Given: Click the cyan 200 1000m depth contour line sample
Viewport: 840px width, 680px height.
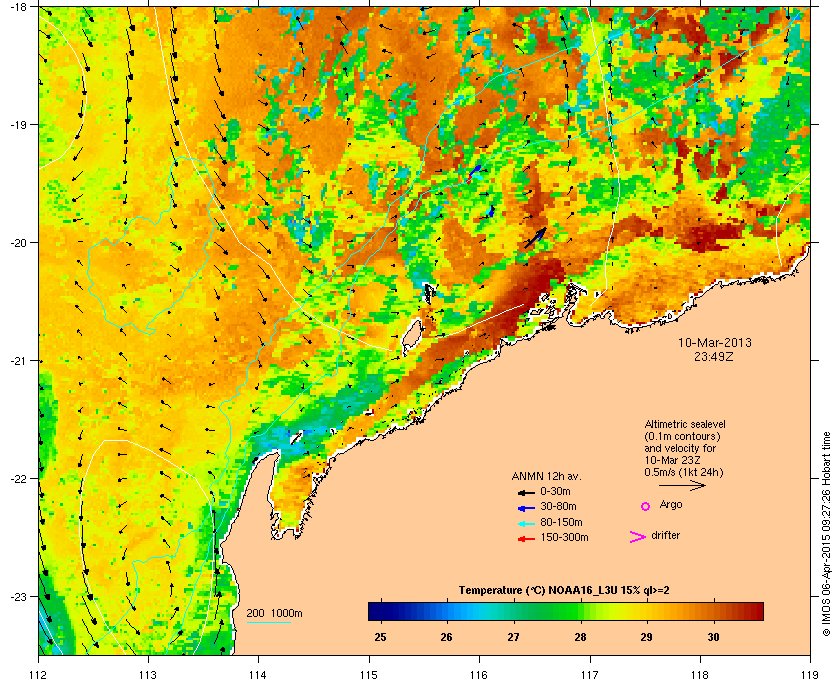Looking at the screenshot, I should [x=269, y=623].
